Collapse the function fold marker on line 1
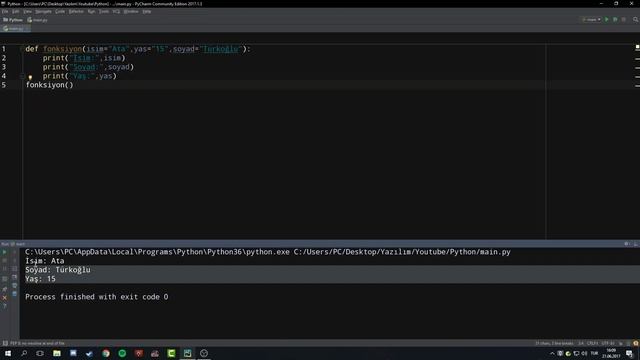The height and width of the screenshot is (360, 640). pos(21,49)
